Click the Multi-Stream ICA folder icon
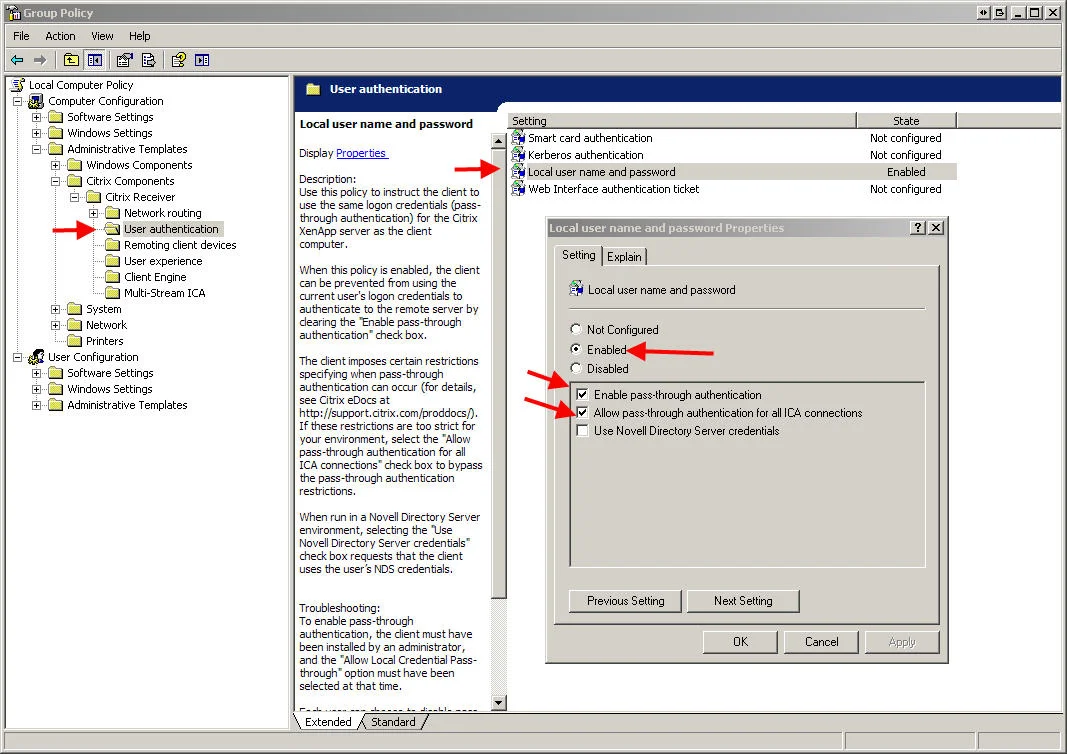1067x754 pixels. click(x=112, y=293)
